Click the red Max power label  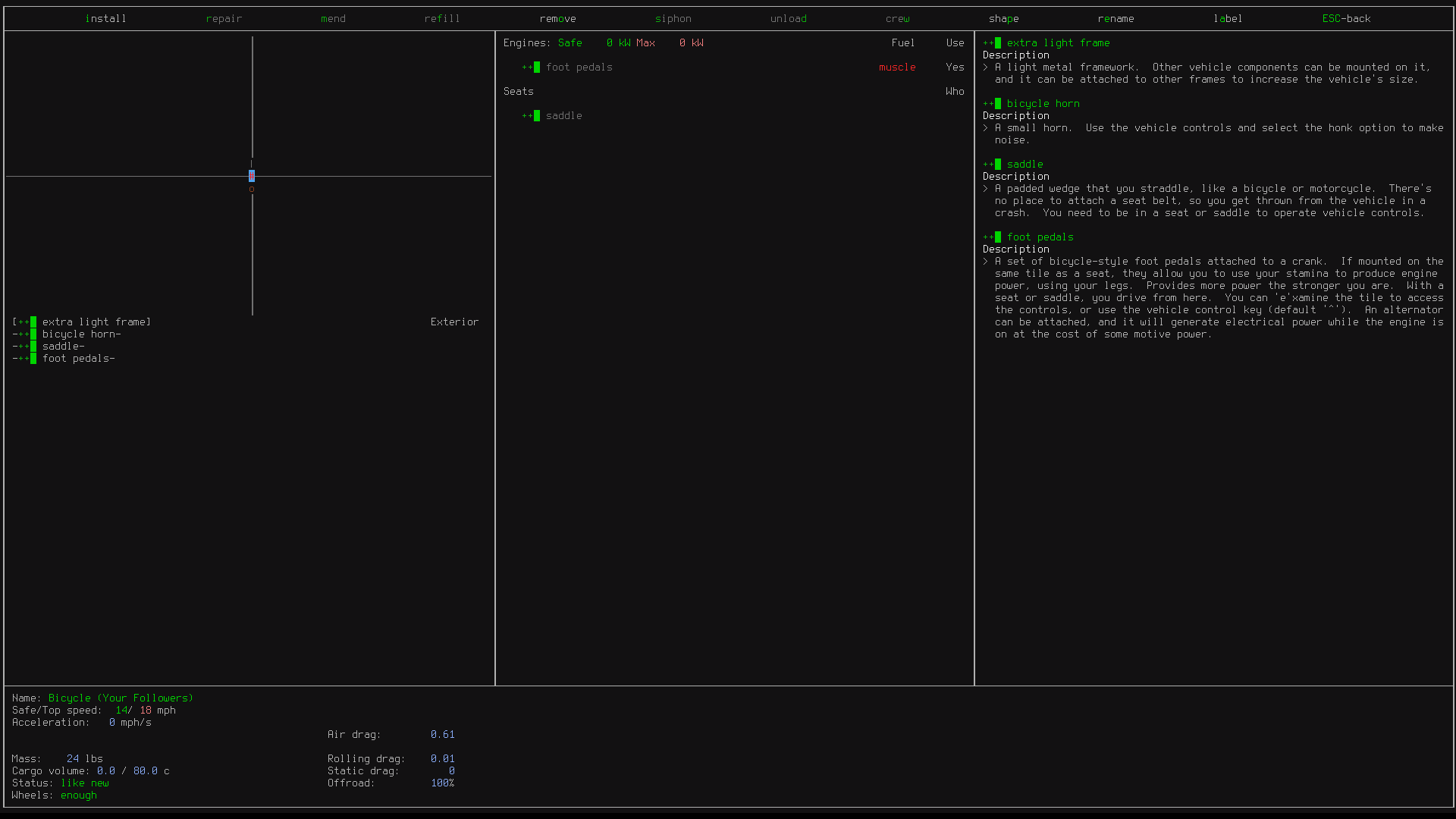click(645, 43)
